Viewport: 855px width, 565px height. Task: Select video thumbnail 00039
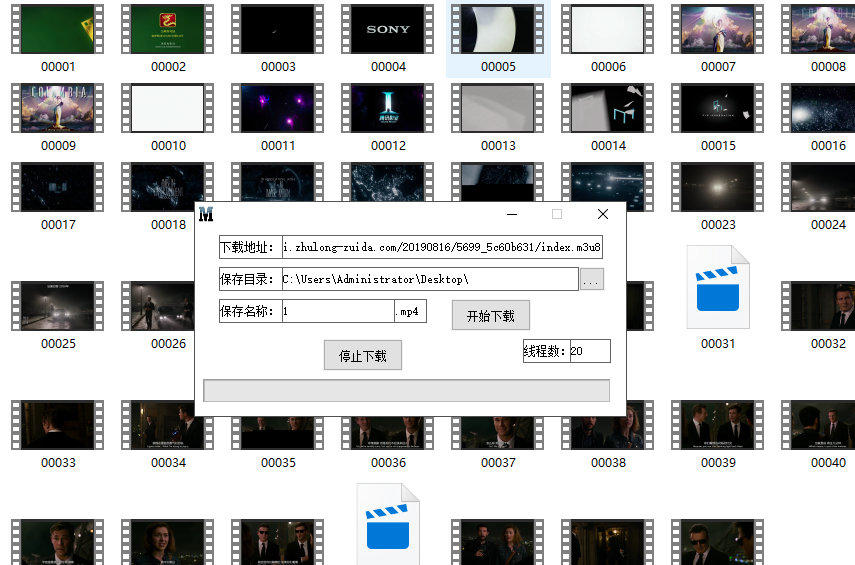pos(718,425)
